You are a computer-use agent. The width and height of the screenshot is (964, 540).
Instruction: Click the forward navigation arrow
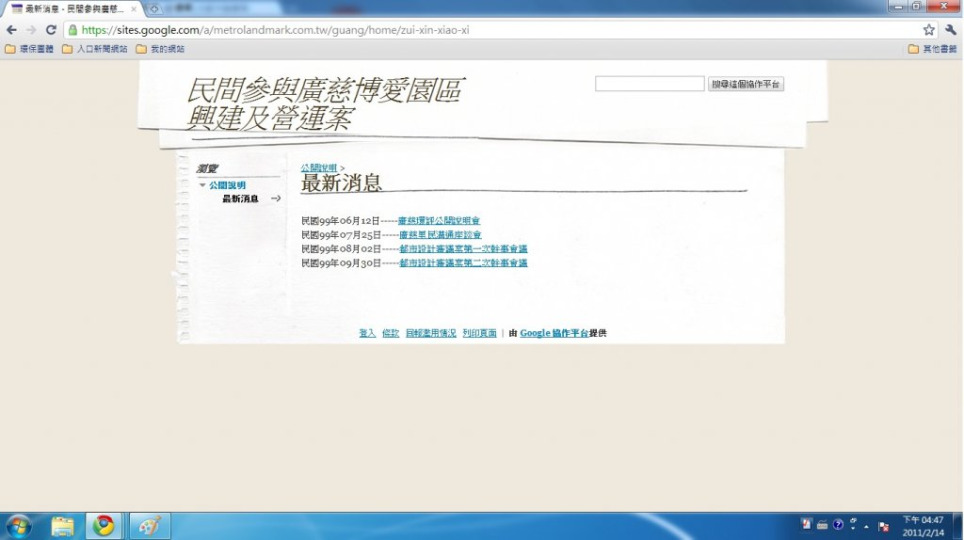(x=30, y=30)
